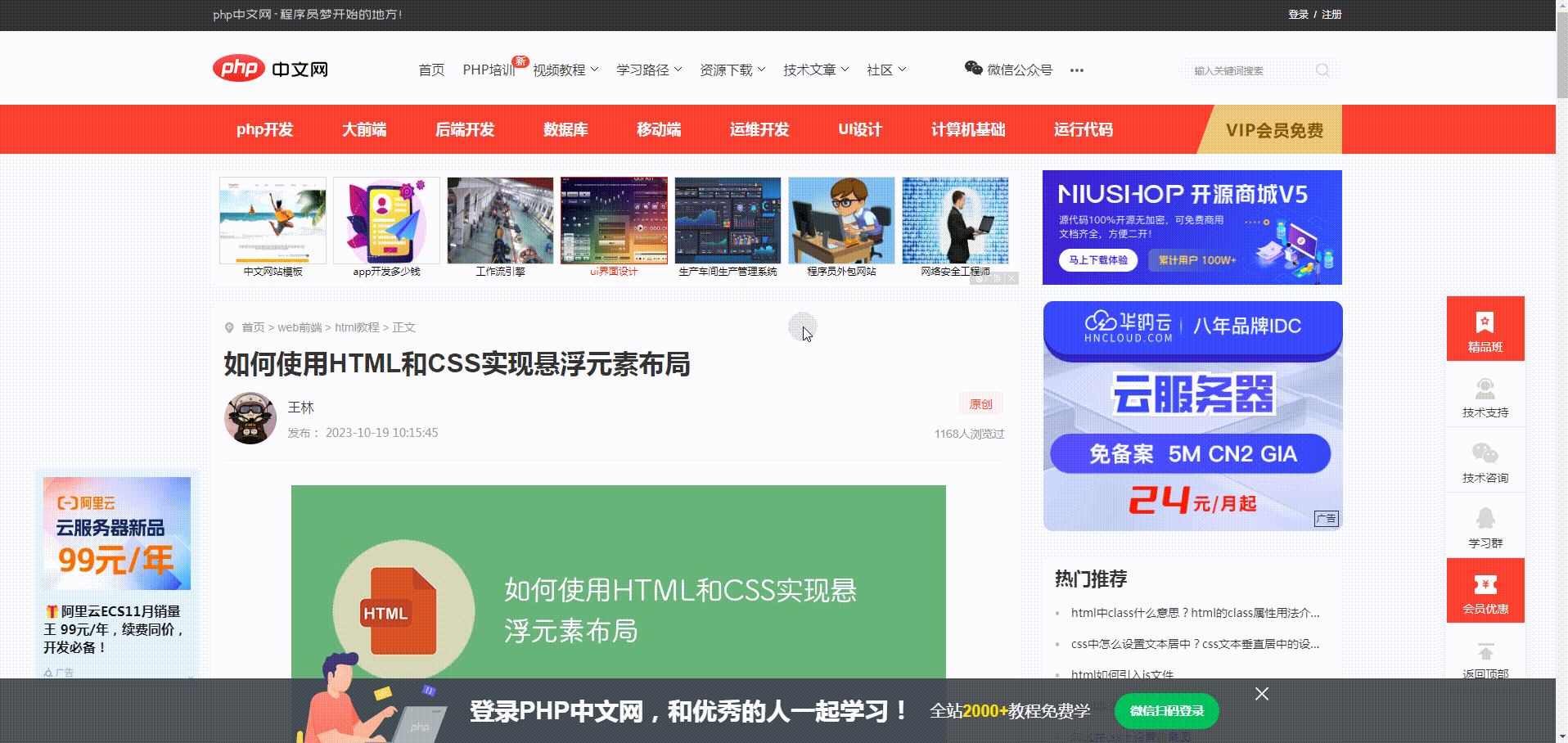The height and width of the screenshot is (743, 1568).
Task: Click the 首页 breadcrumb link
Action: (x=253, y=327)
